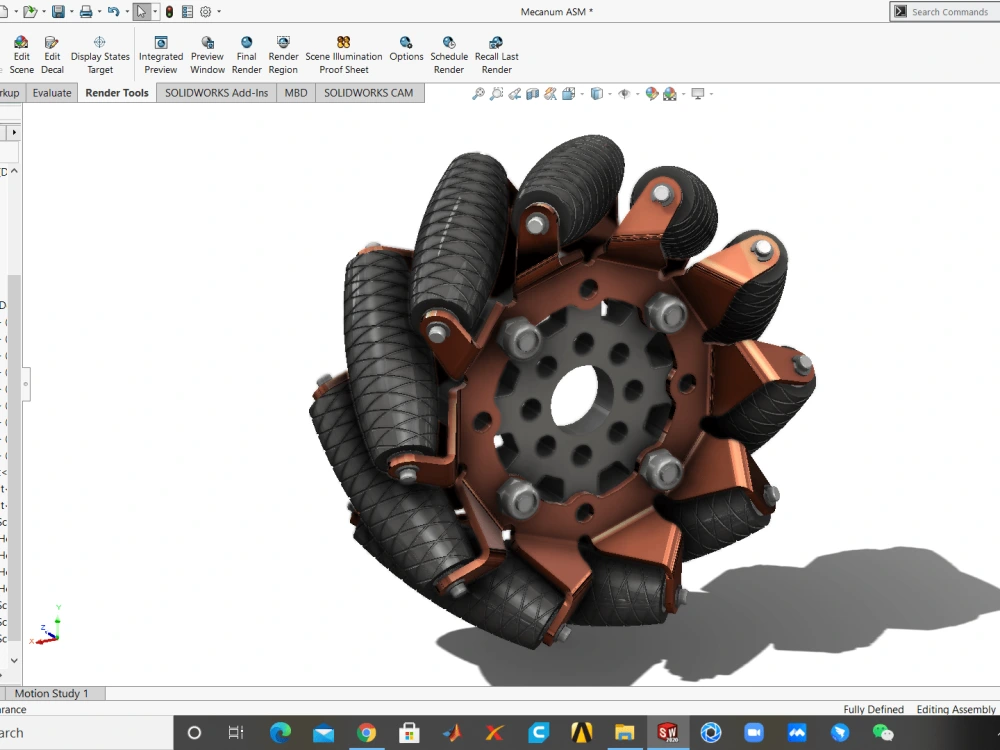1000x750 pixels.
Task: Expand the Options gear dropdown arrow
Action: click(x=219, y=11)
